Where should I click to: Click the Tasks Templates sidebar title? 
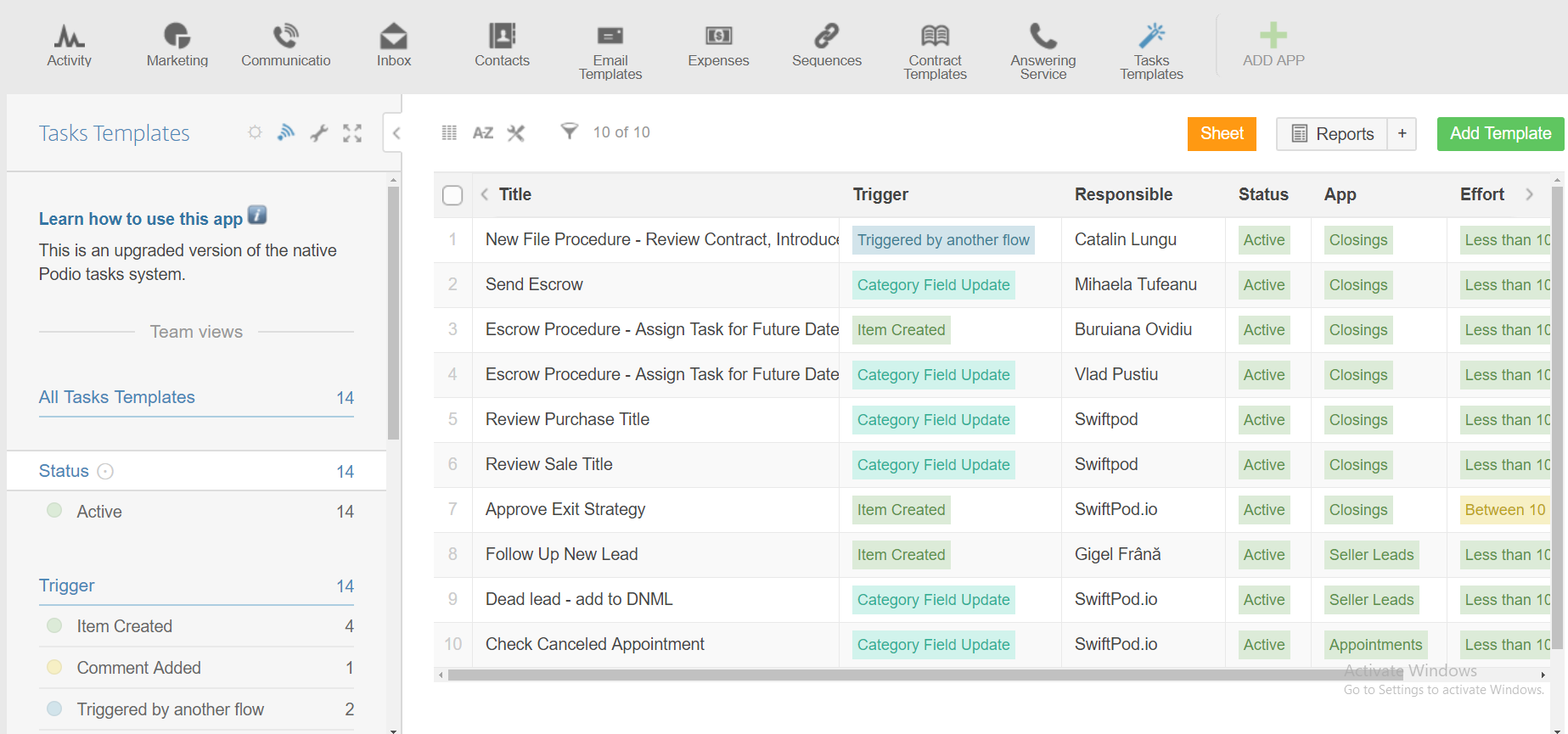pyautogui.click(x=114, y=133)
